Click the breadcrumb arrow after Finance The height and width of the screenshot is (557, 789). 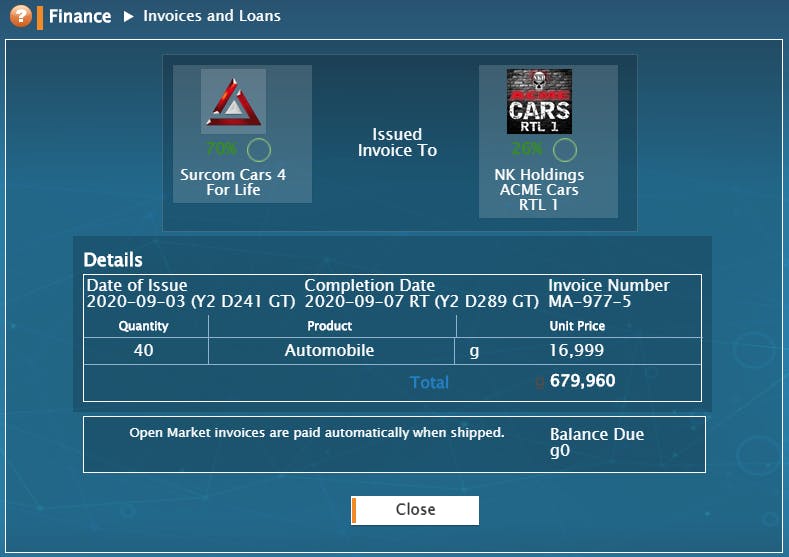pos(128,17)
